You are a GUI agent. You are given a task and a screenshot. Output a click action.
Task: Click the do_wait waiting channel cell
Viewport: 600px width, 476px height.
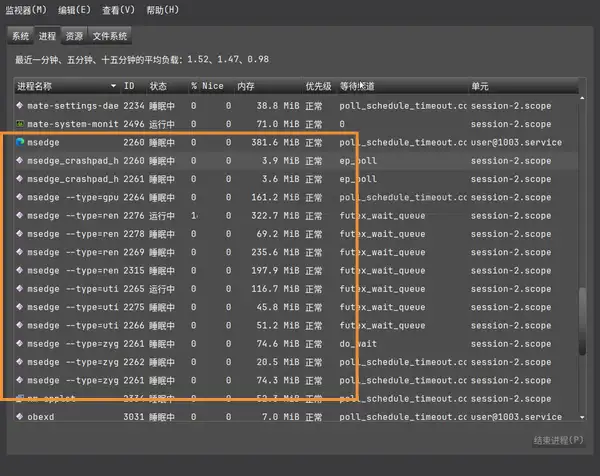coord(358,344)
